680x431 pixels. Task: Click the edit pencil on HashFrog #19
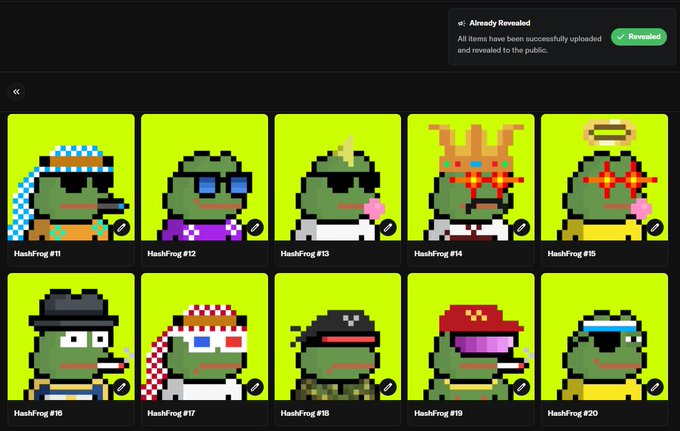tap(521, 387)
